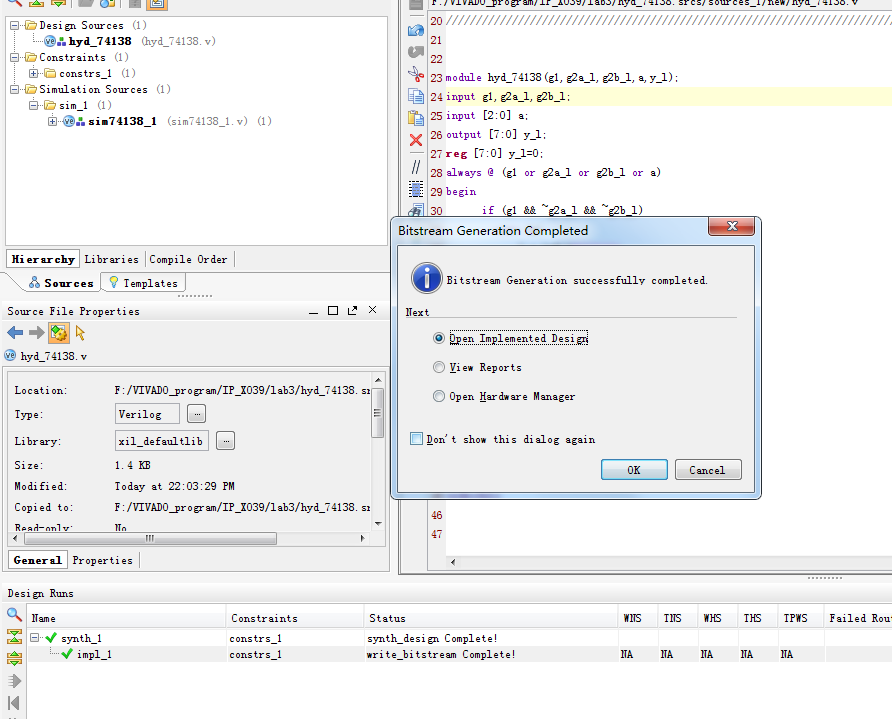
Task: Click the red X Delete icon in editor toolbar
Action: pyautogui.click(x=416, y=140)
